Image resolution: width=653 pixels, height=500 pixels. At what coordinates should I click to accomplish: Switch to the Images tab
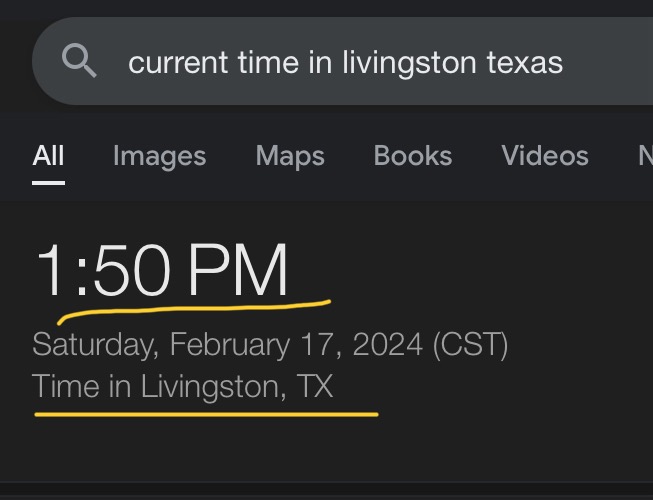coord(159,156)
